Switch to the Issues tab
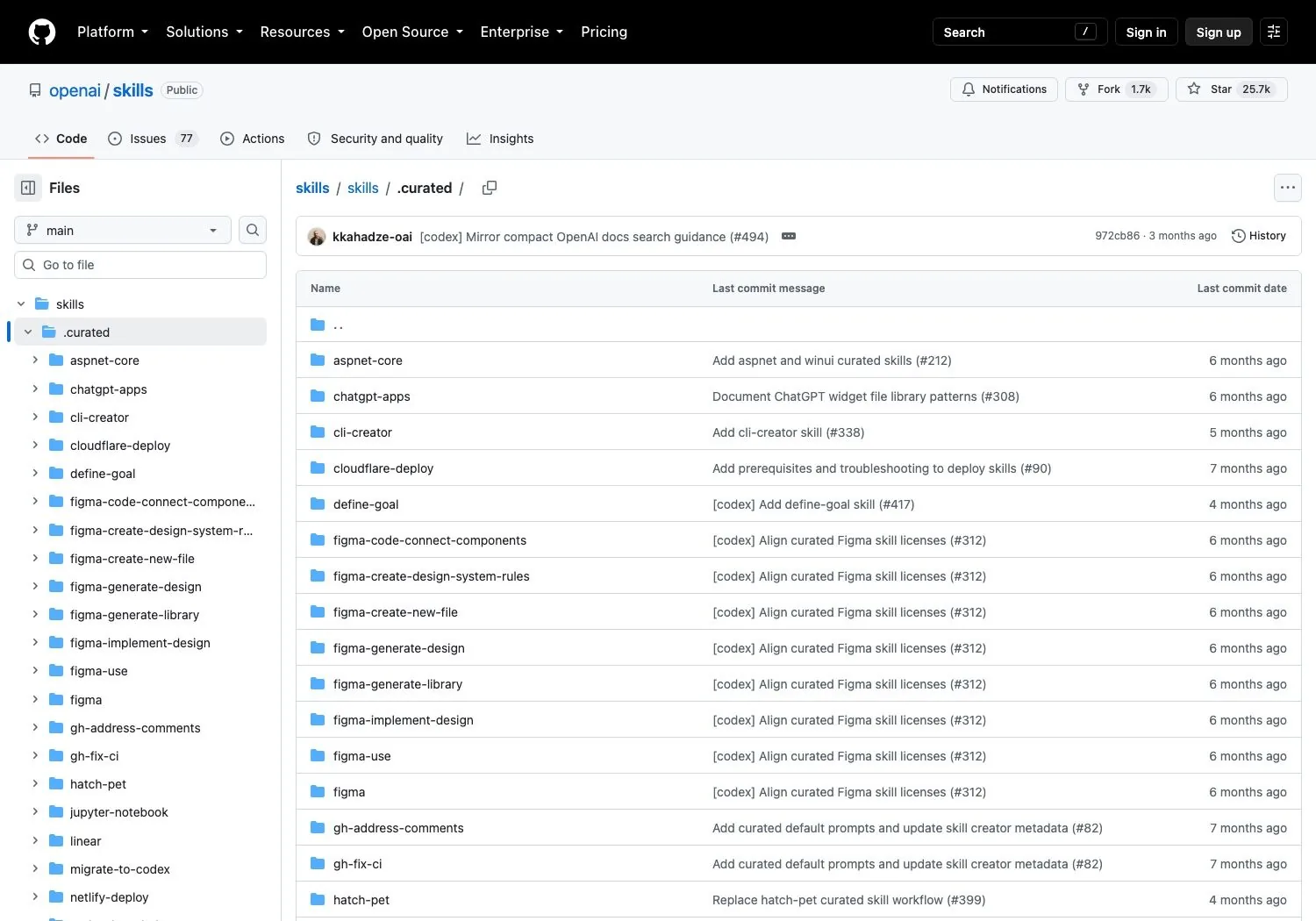This screenshot has width=1316, height=921. click(154, 139)
